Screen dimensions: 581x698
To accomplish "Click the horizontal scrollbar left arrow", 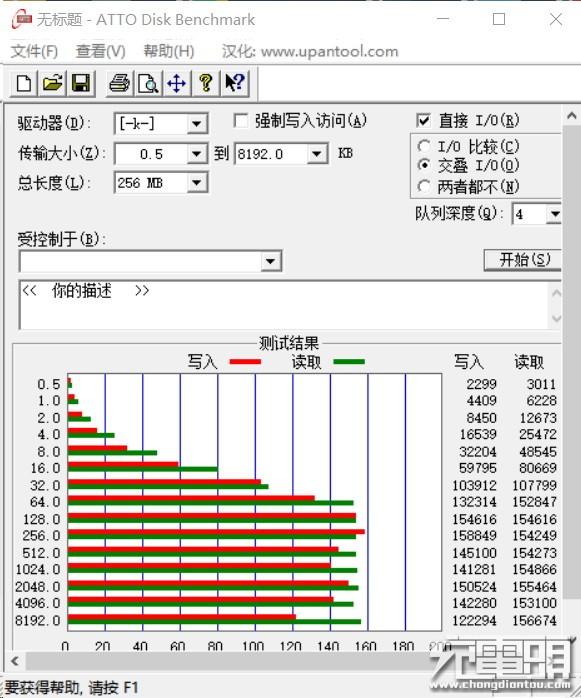I will pos(15,661).
